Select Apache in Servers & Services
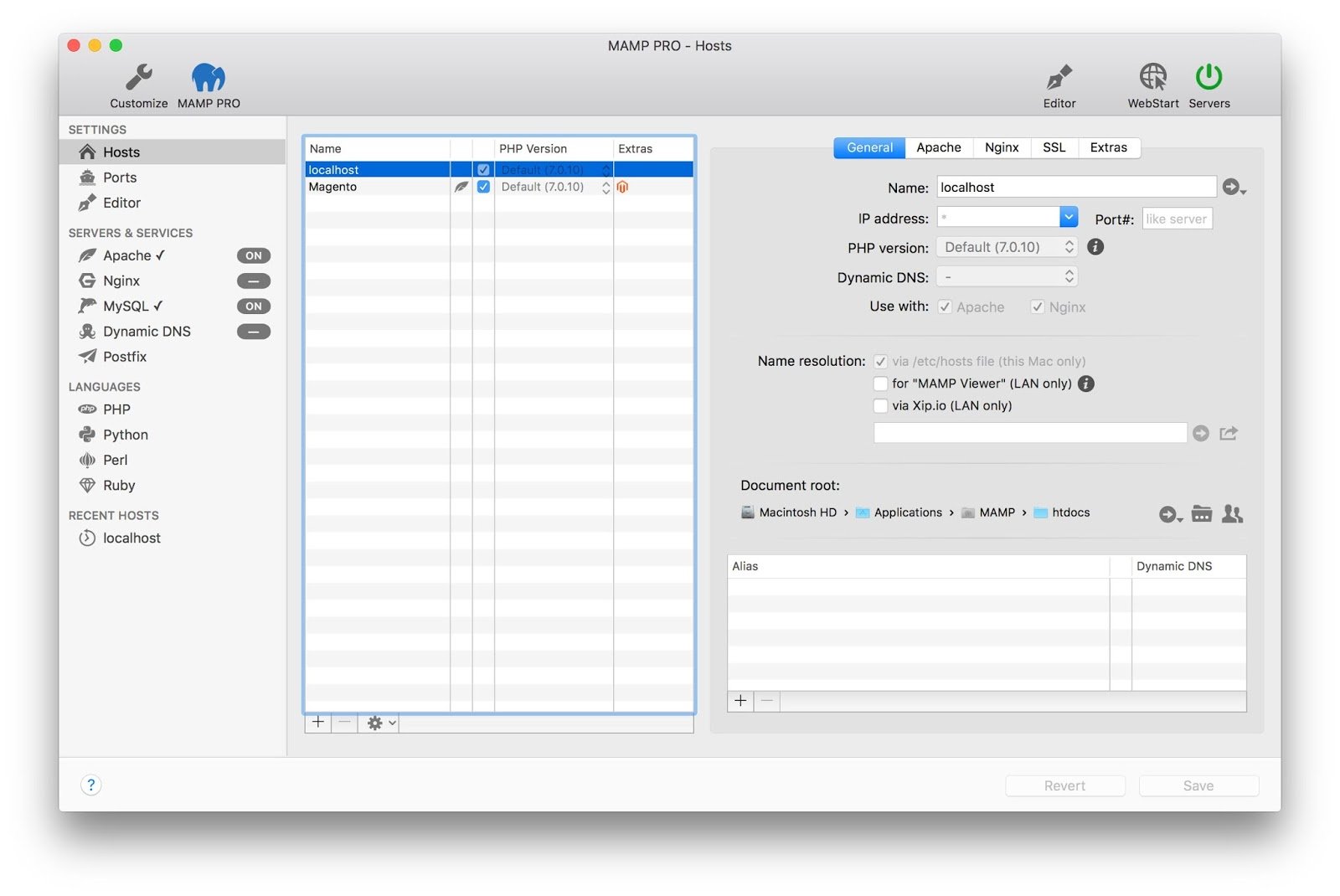 (126, 255)
